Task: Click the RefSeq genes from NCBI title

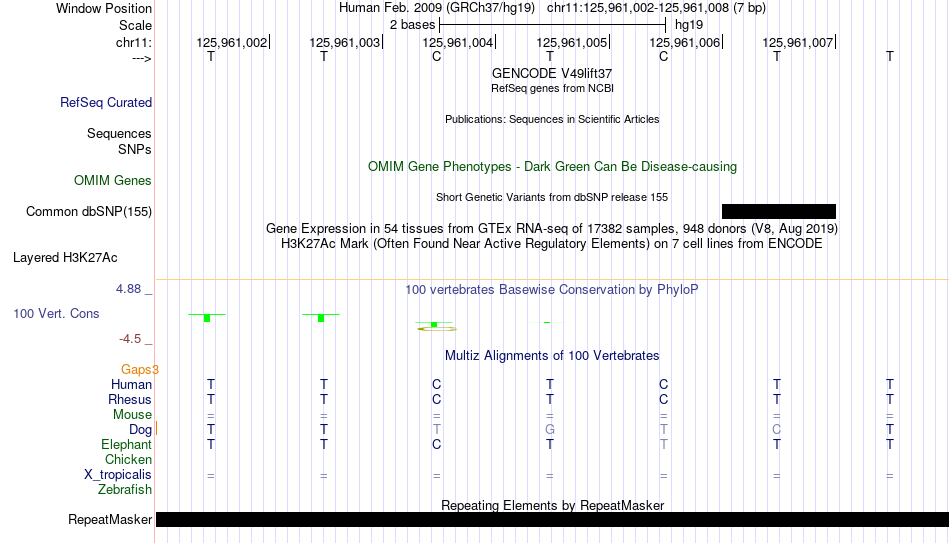Action: 552,88
